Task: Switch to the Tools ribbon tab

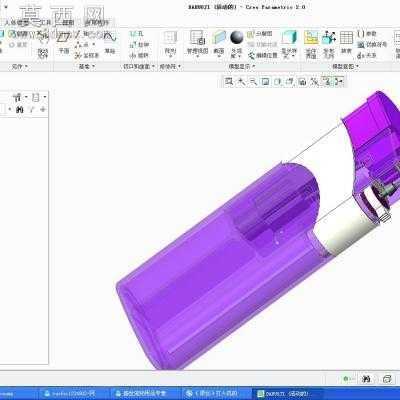Action: coord(45,23)
